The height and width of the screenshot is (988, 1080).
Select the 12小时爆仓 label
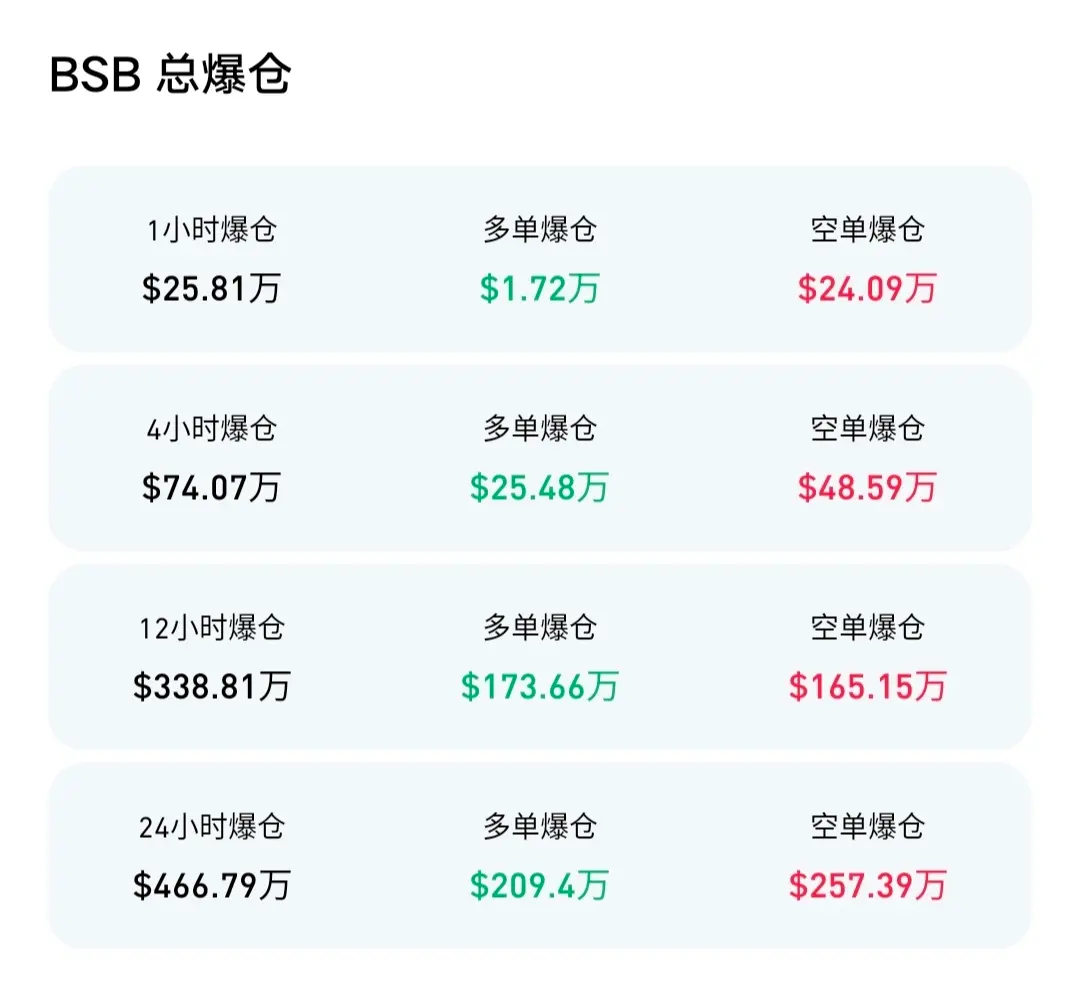coord(211,628)
